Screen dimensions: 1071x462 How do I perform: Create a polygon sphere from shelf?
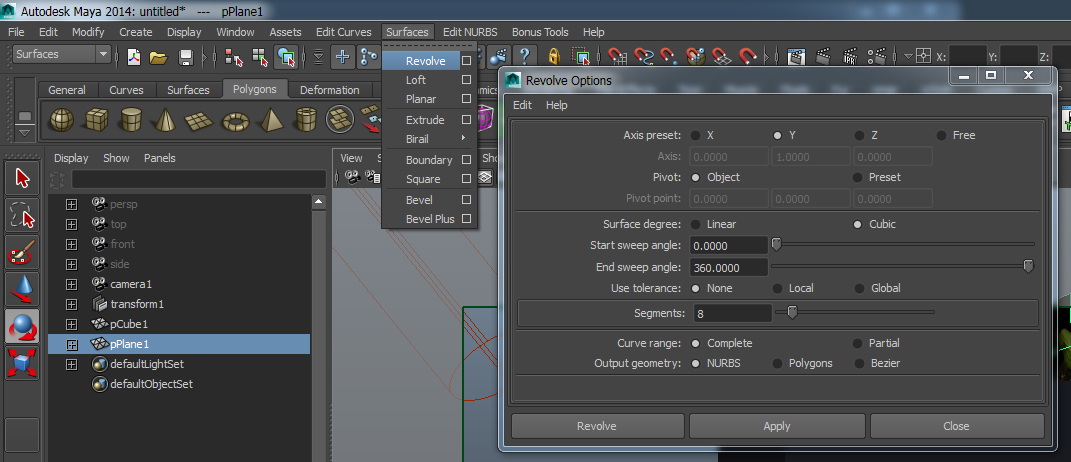click(x=61, y=120)
